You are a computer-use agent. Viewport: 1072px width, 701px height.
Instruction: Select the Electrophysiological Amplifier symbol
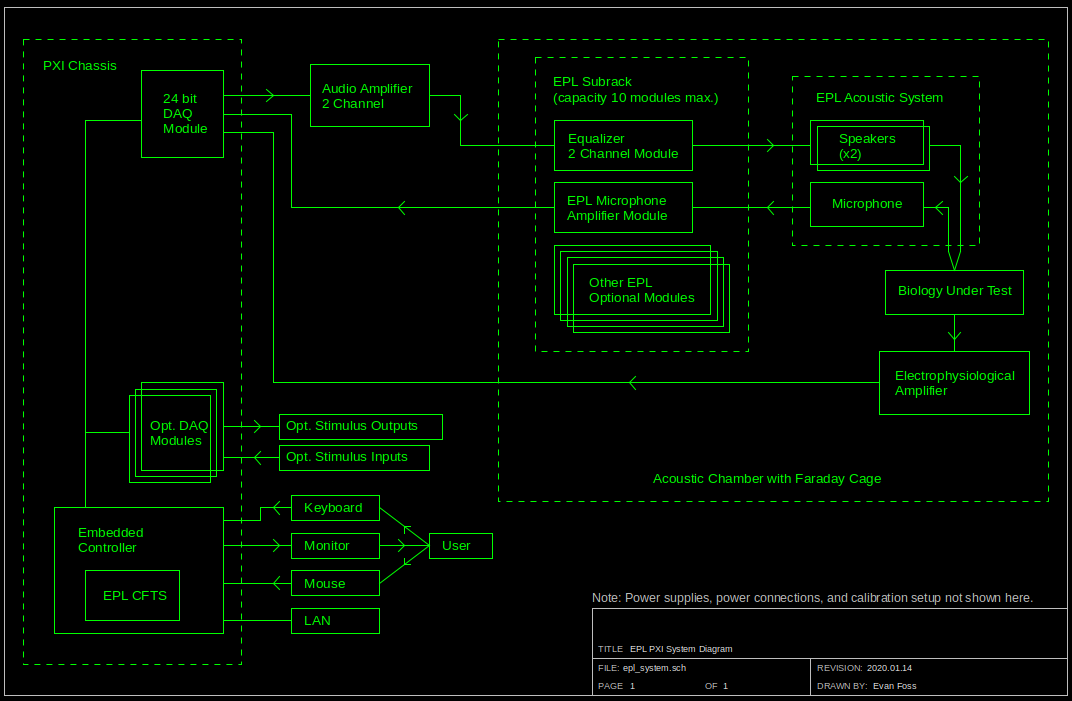953,383
